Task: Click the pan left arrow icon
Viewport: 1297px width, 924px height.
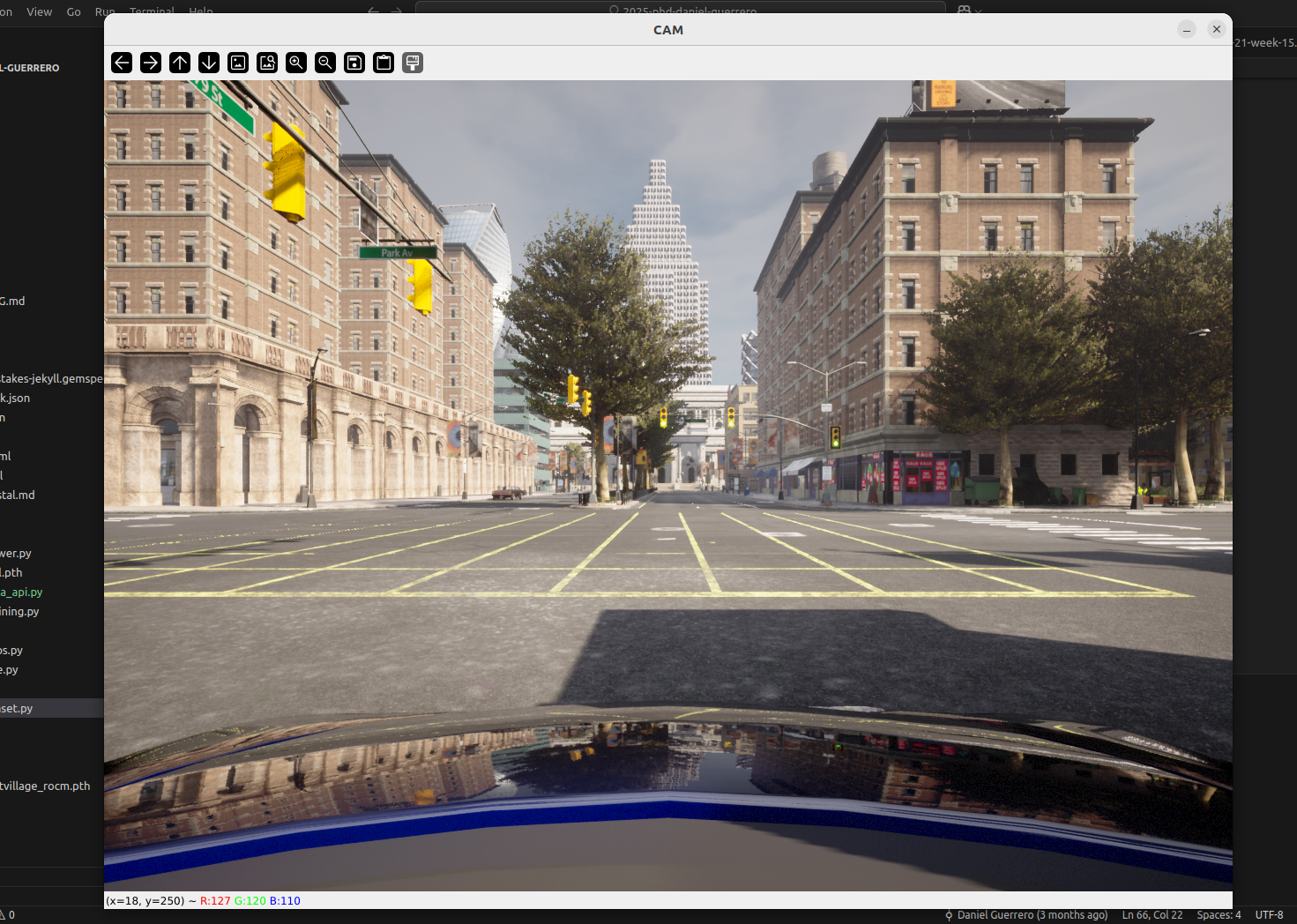Action: pyautogui.click(x=122, y=63)
